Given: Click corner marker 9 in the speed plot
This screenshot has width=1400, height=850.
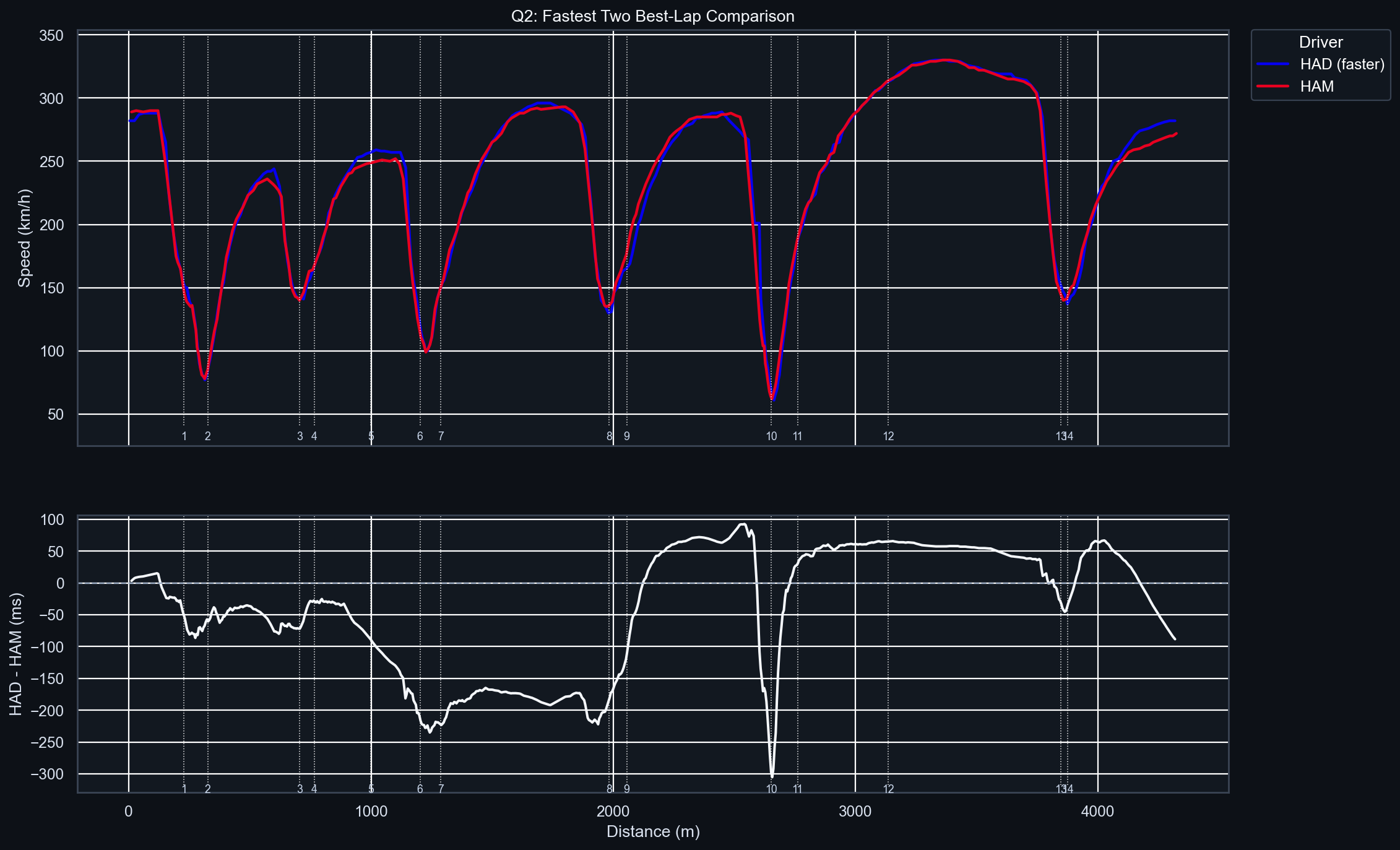Looking at the screenshot, I should [x=627, y=436].
